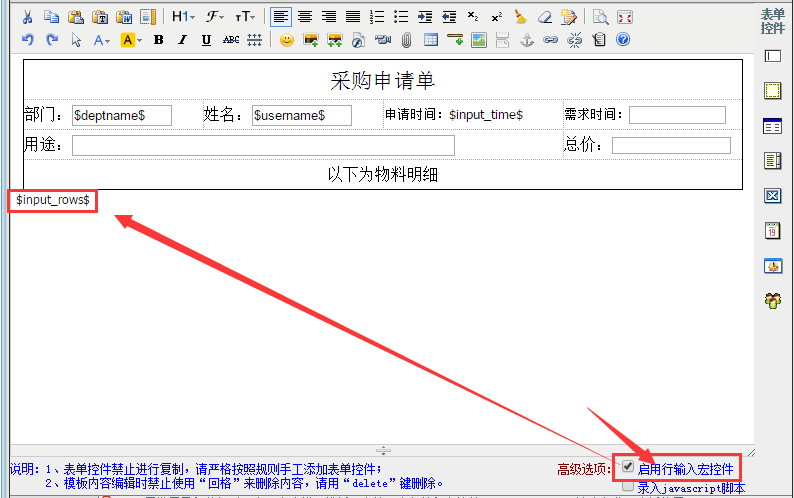
Task: Click the Redo arrow icon
Action: coord(52,41)
